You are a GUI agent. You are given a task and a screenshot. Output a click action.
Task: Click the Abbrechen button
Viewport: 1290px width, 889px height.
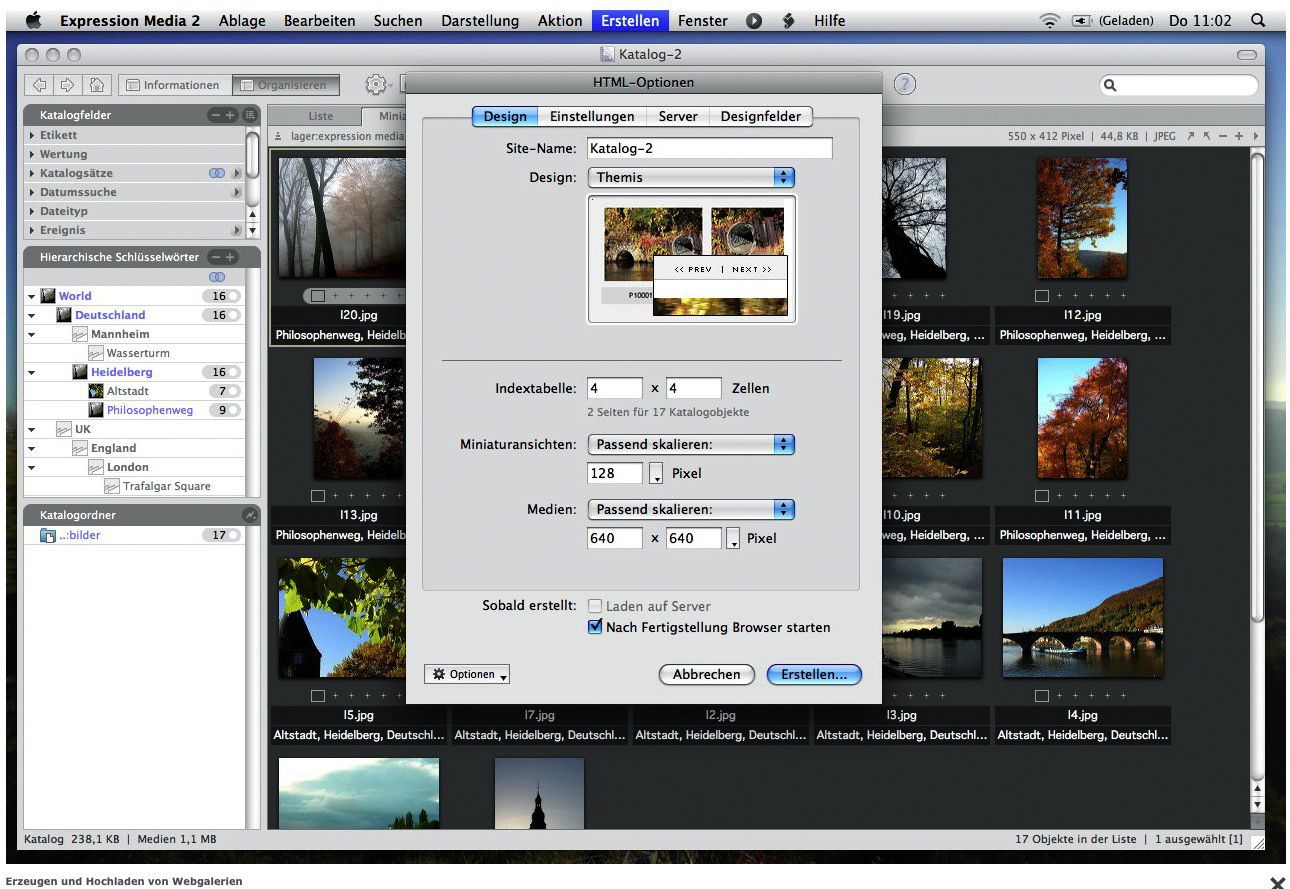tap(706, 675)
